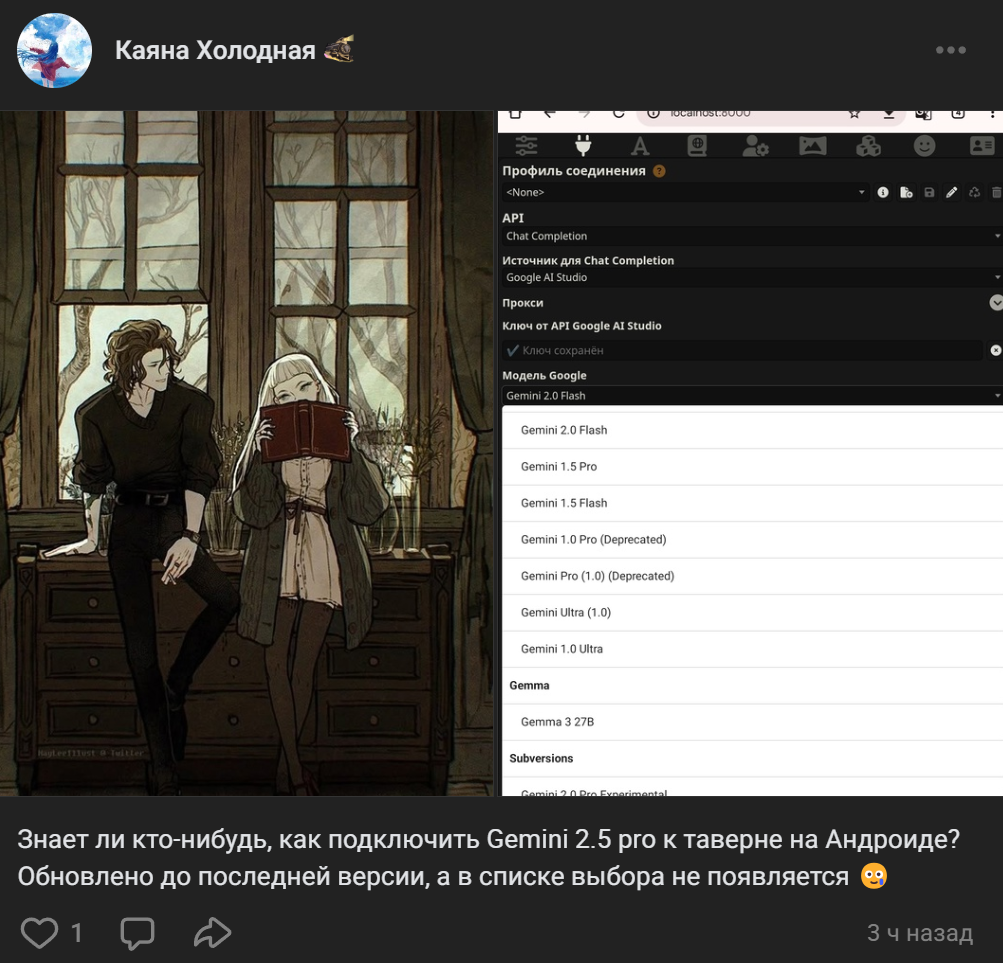The width and height of the screenshot is (1003, 963).
Task: Open AI response configuration sliders panel
Action: tap(526, 146)
